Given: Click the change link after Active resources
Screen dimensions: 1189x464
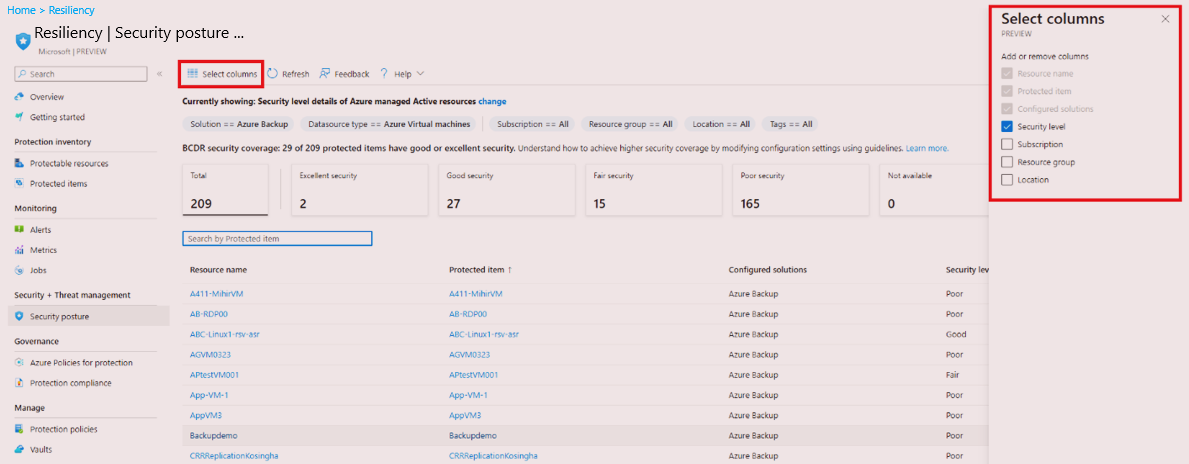Looking at the screenshot, I should pyautogui.click(x=492, y=101).
